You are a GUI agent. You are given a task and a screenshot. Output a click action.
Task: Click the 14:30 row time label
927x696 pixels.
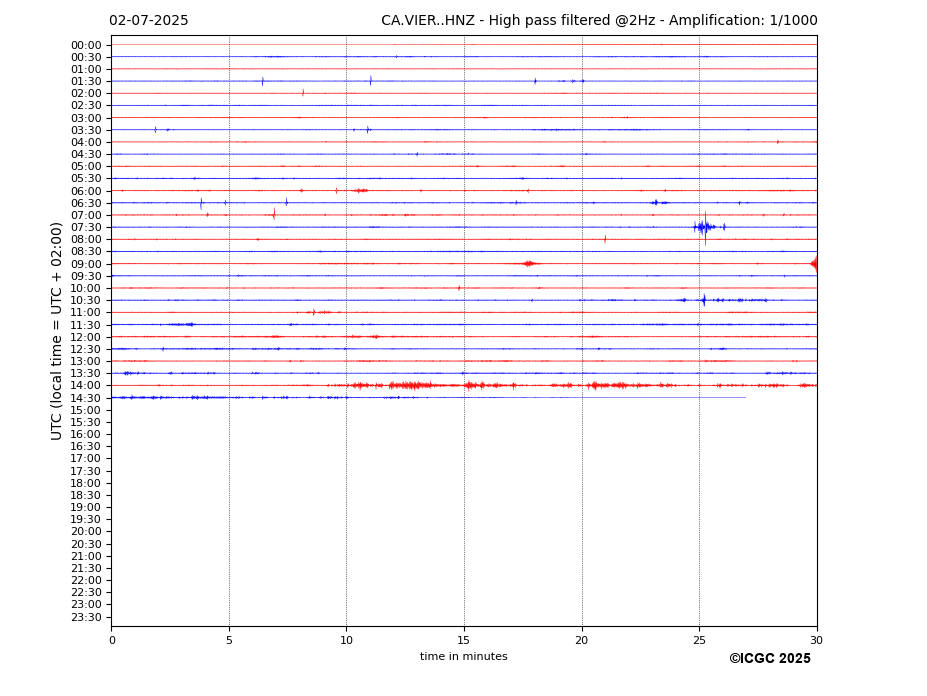tap(86, 398)
